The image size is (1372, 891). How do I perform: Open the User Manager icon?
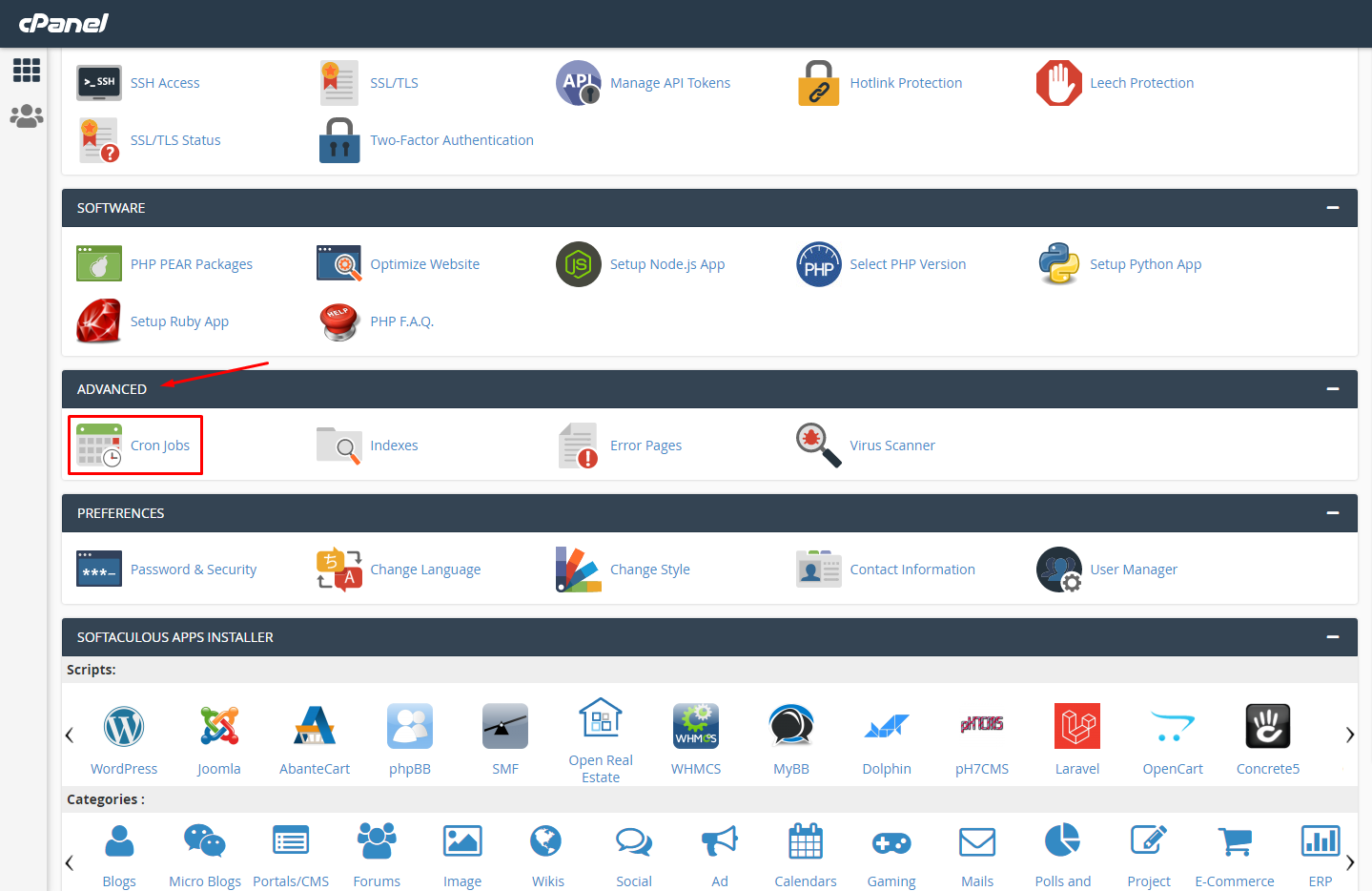pyautogui.click(x=1059, y=570)
